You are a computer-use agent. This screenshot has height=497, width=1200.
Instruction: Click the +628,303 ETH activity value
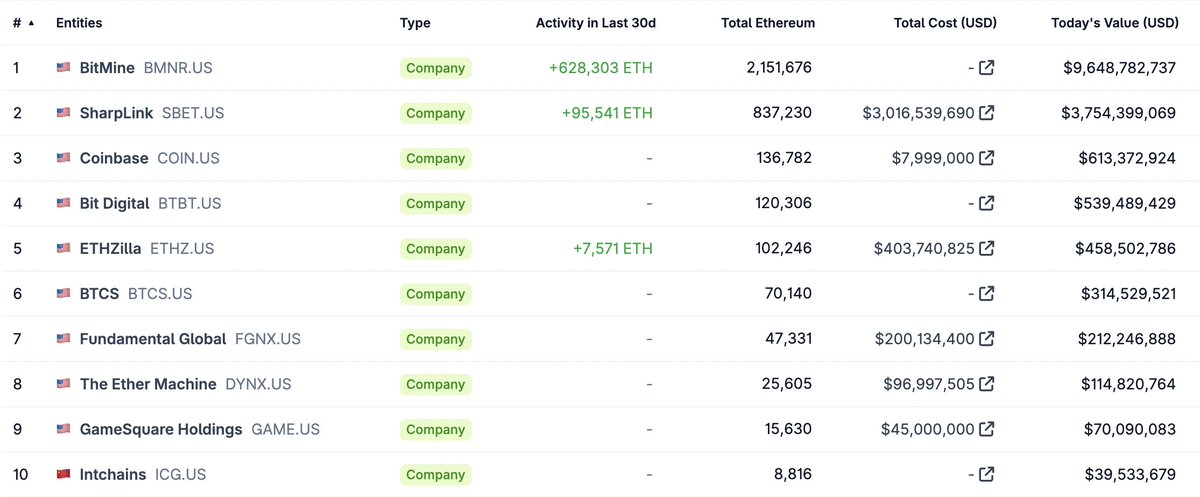pyautogui.click(x=600, y=68)
